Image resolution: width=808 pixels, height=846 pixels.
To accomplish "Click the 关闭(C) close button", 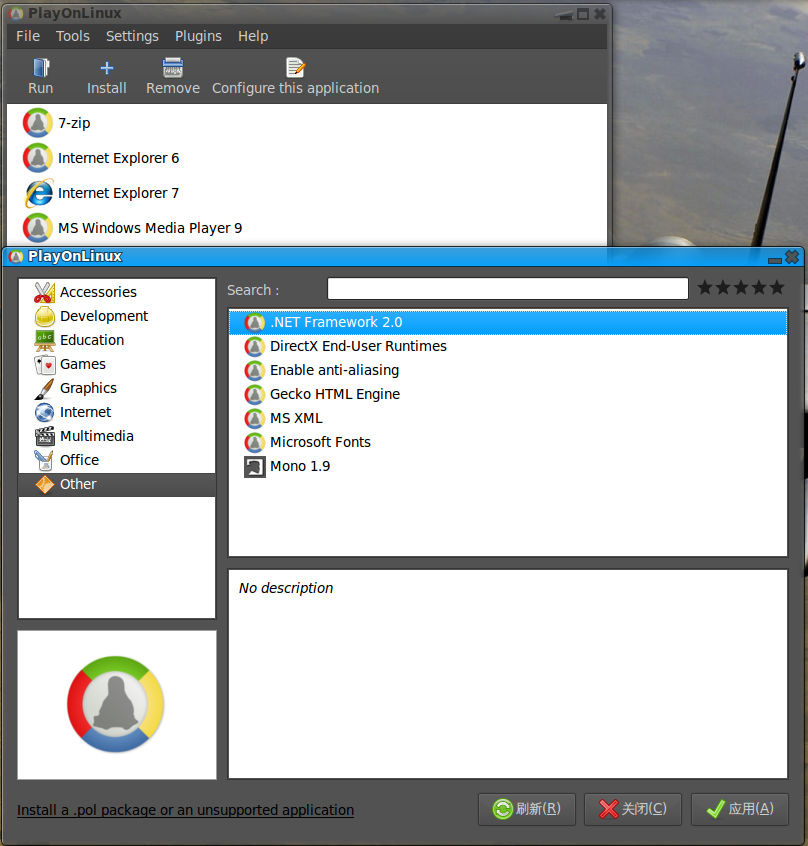I will click(633, 809).
